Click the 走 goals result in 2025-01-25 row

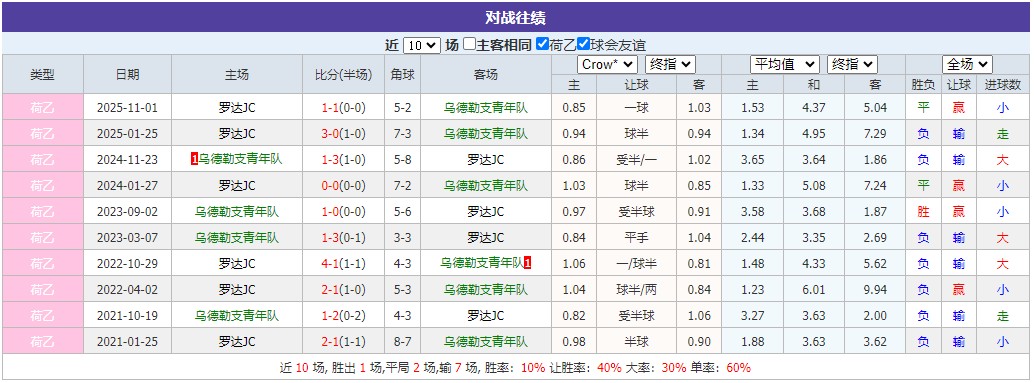(1002, 134)
